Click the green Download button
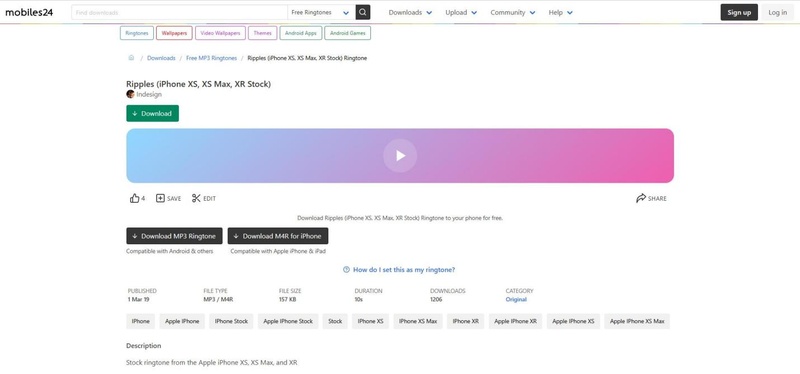Image resolution: width=800 pixels, height=374 pixels. coord(153,113)
